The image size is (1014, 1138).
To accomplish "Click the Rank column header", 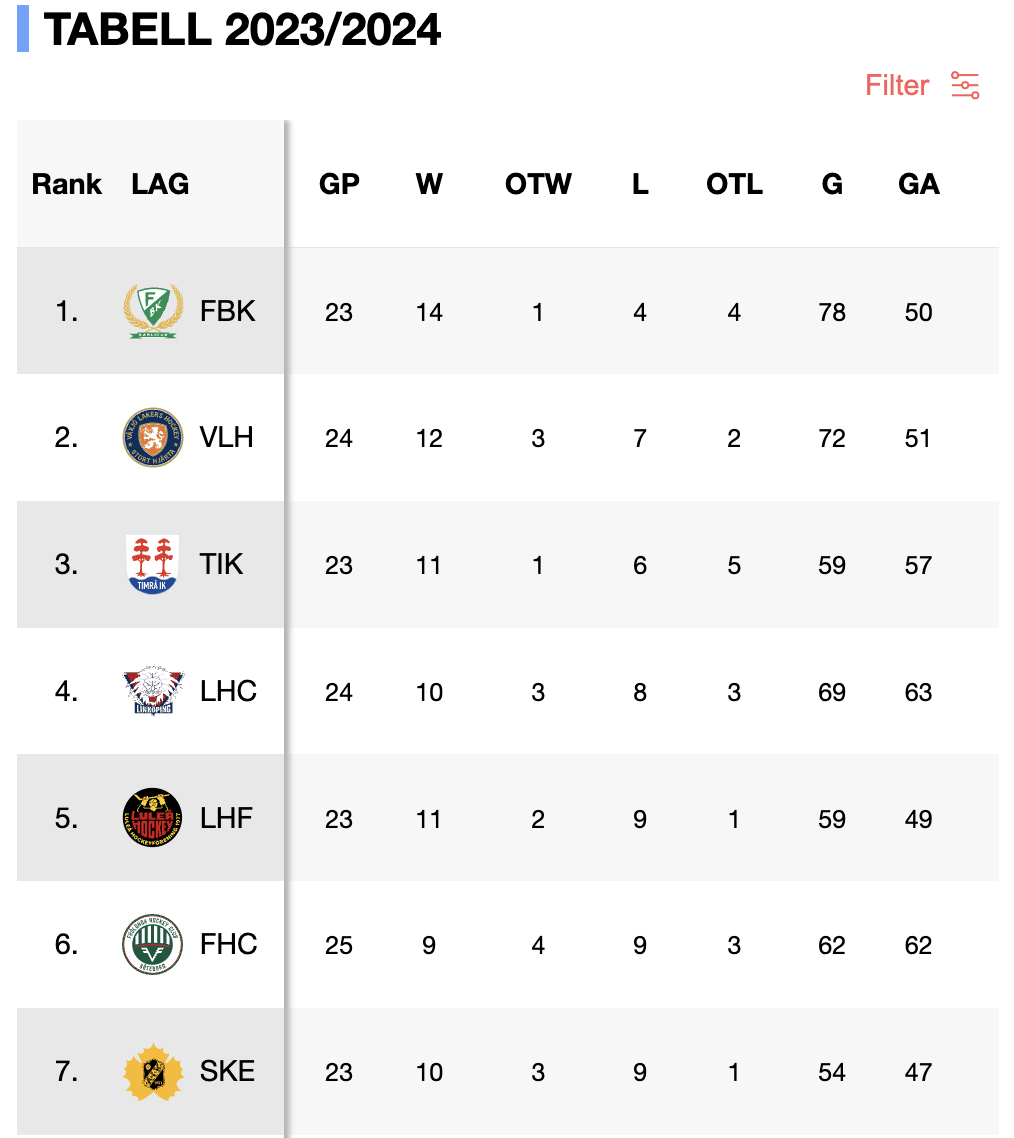I will [x=66, y=184].
